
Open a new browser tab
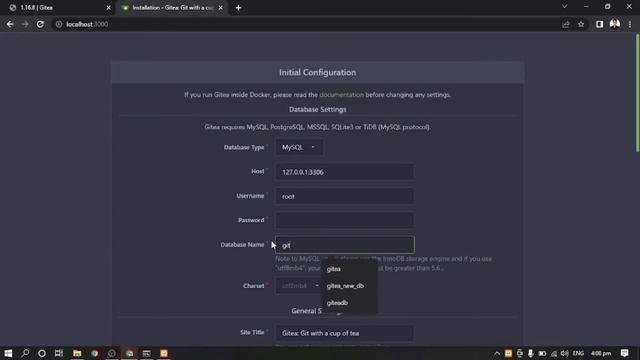(x=238, y=8)
